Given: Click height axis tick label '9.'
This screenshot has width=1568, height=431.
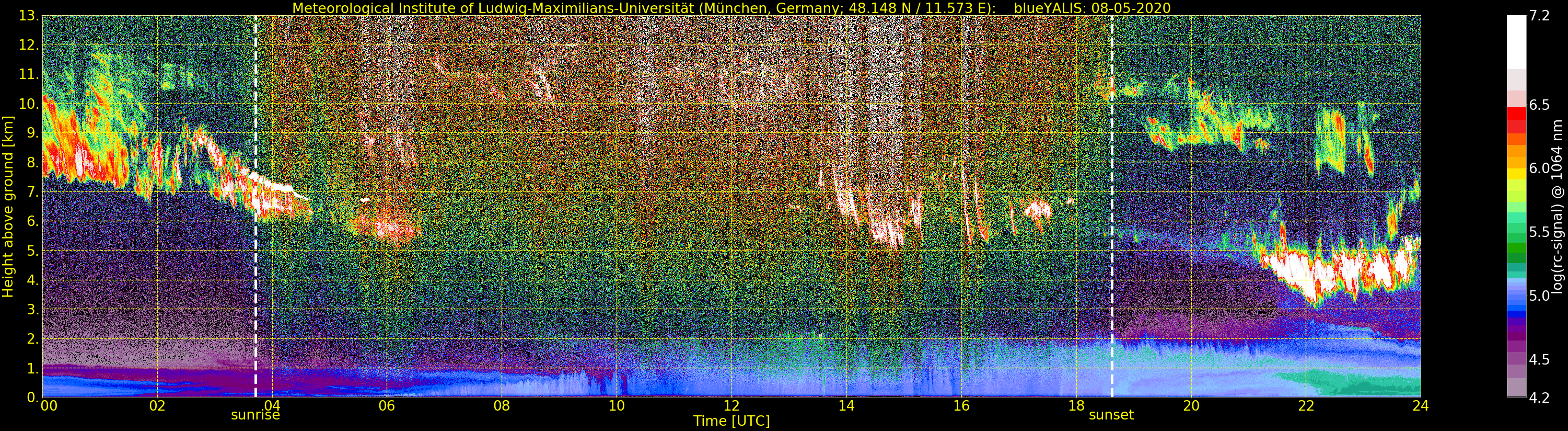Looking at the screenshot, I should tap(33, 133).
